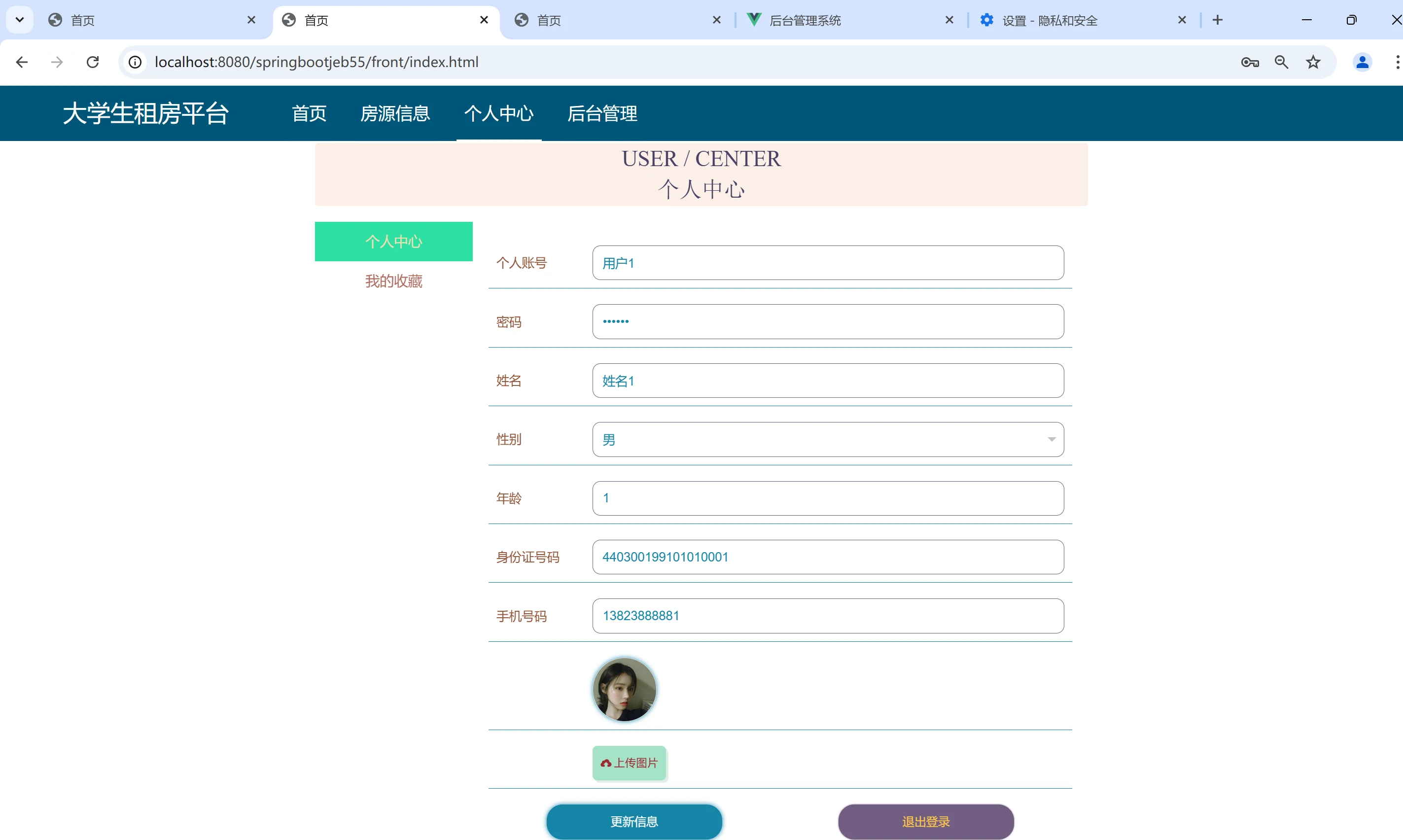The width and height of the screenshot is (1403, 840).
Task: Open 房源信息 in navigation menu
Action: click(x=395, y=114)
